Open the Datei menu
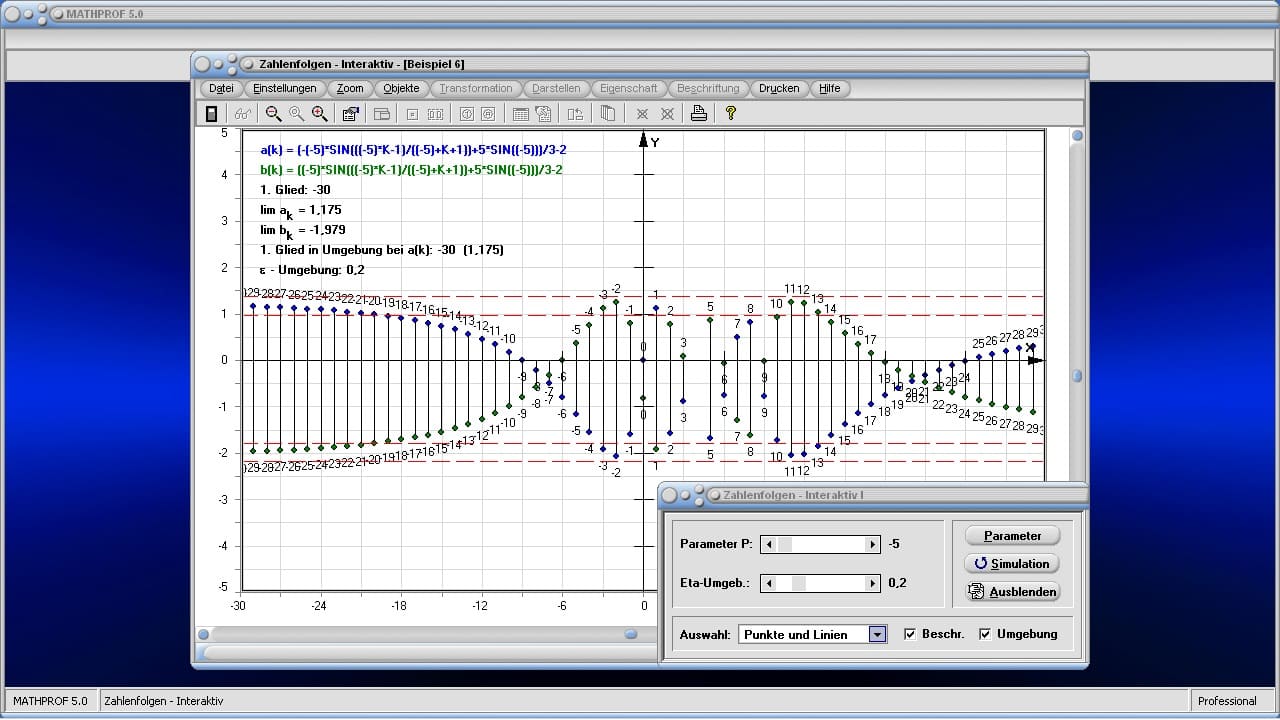Image resolution: width=1280 pixels, height=720 pixels. pyautogui.click(x=221, y=88)
